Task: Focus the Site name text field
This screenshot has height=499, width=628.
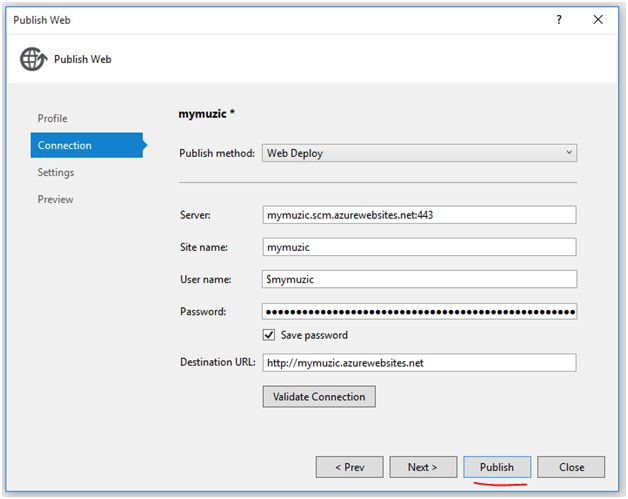Action: [419, 247]
